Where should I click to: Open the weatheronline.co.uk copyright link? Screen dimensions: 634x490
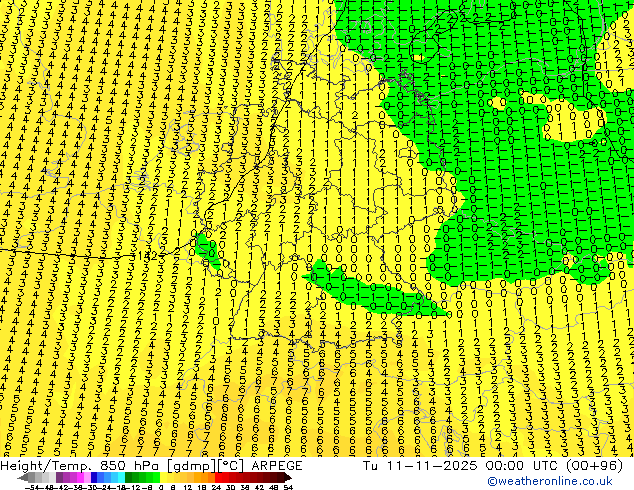click(x=550, y=481)
